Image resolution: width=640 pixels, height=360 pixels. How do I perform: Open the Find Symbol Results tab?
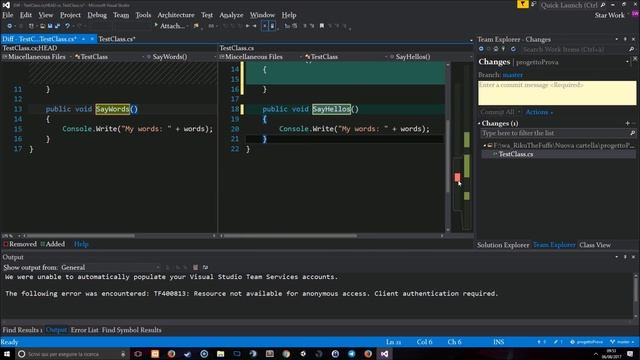pyautogui.click(x=131, y=330)
